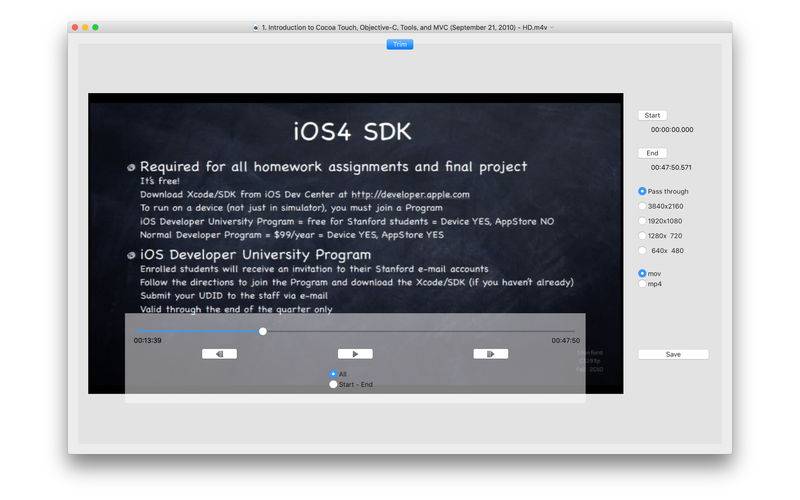Click the green zoom window button
Image resolution: width=800 pixels, height=500 pixels.
click(x=95, y=27)
